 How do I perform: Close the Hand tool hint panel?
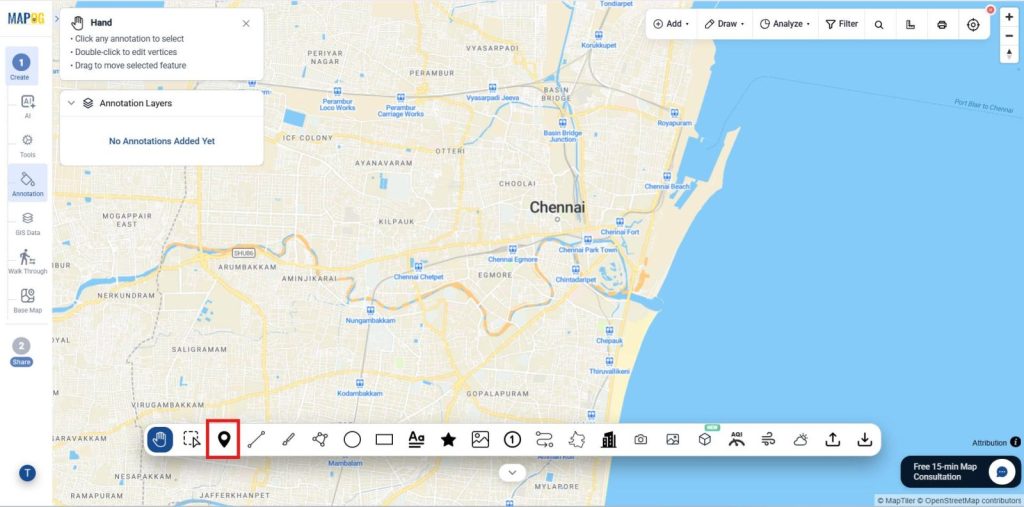pos(246,24)
